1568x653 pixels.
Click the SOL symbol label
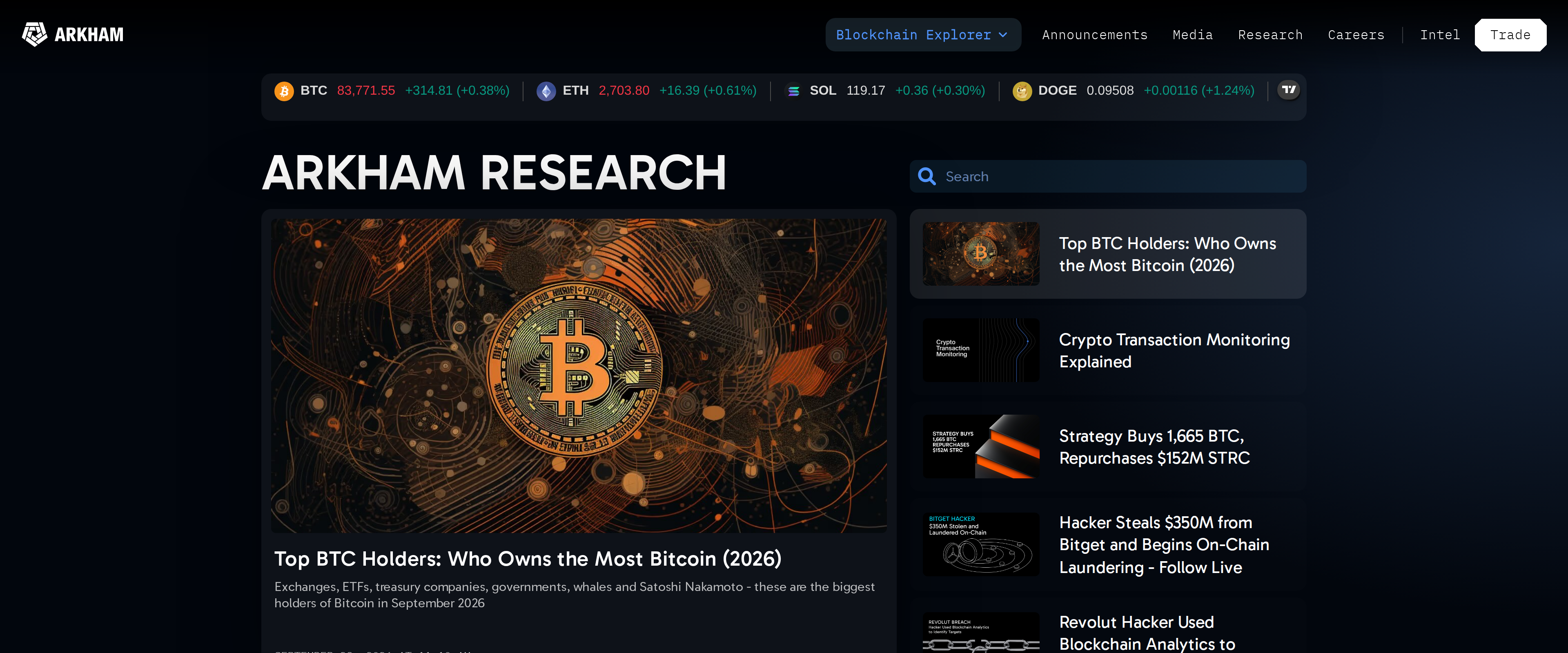point(822,91)
